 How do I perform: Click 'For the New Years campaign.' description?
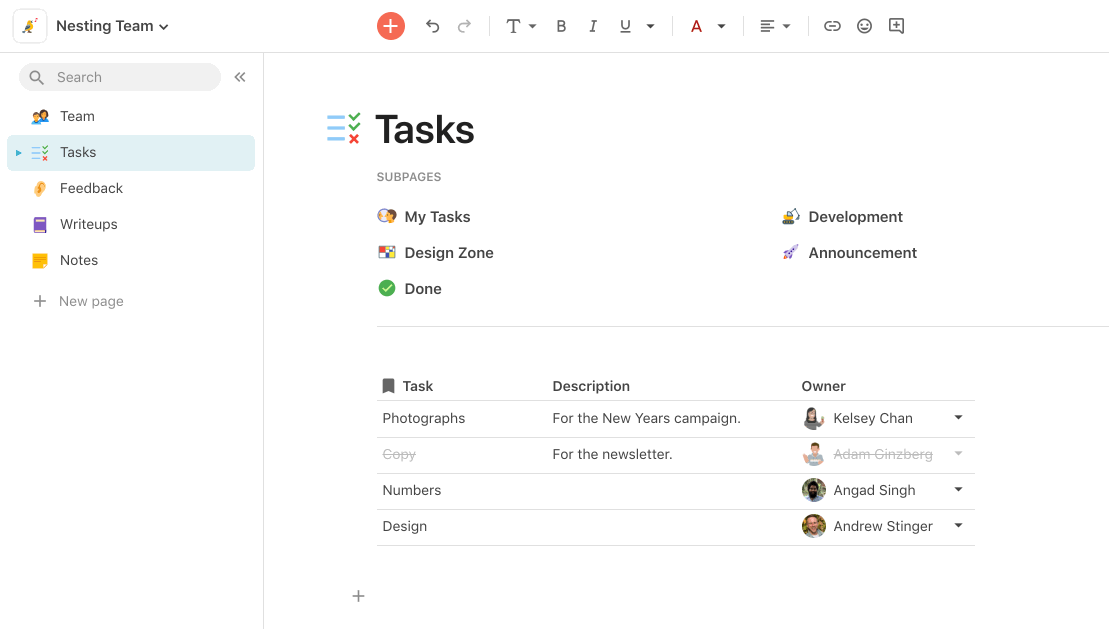coord(646,418)
